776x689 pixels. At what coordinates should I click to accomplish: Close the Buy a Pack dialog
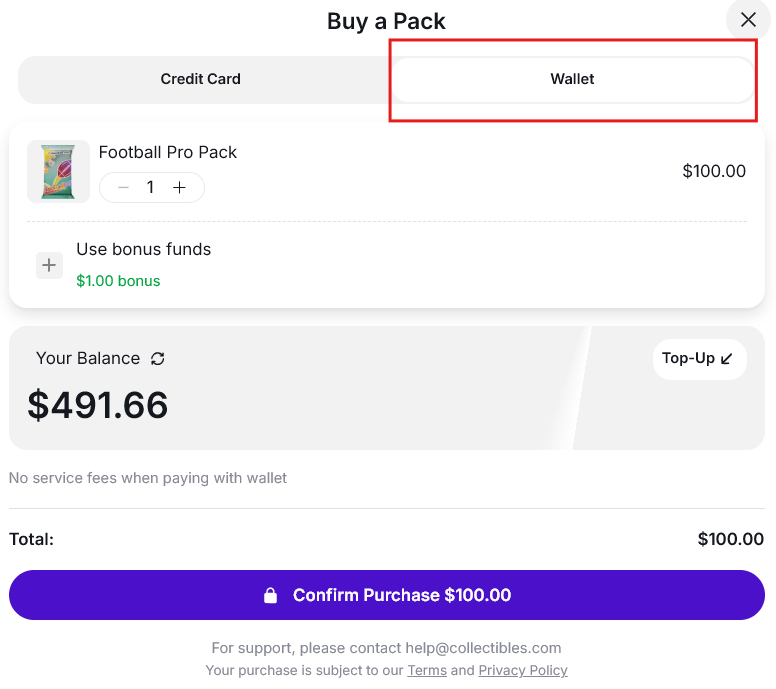coord(748,20)
